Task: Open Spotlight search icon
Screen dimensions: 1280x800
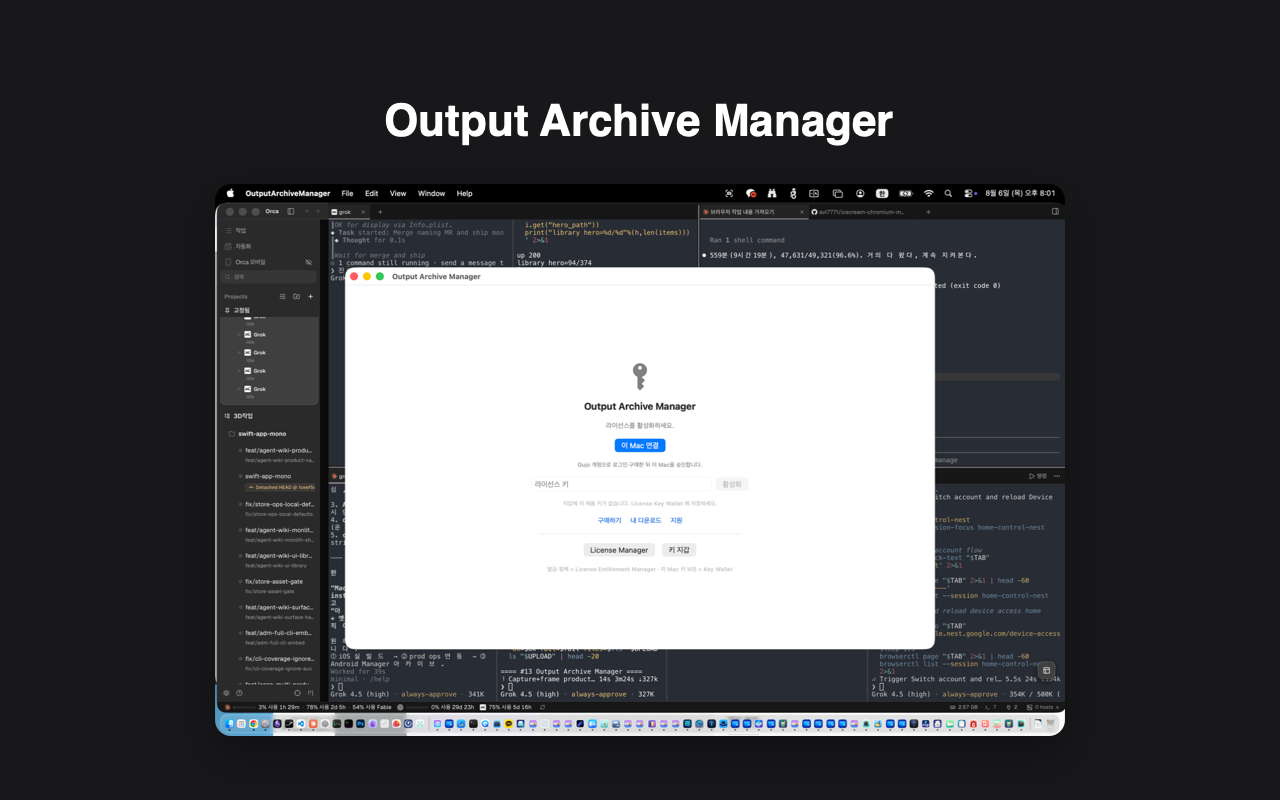Action: tap(949, 193)
